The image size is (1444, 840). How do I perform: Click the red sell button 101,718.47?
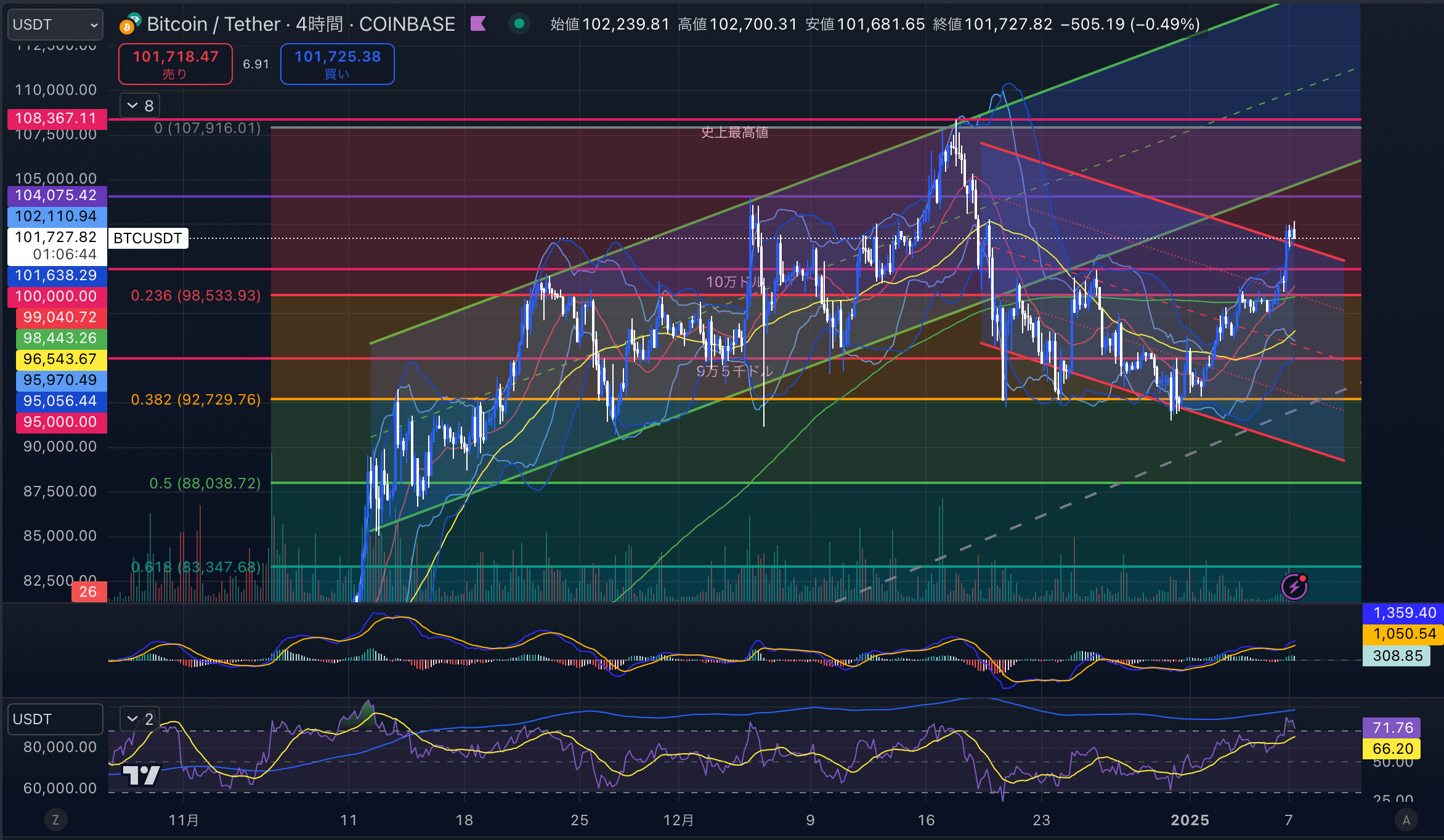pyautogui.click(x=176, y=64)
